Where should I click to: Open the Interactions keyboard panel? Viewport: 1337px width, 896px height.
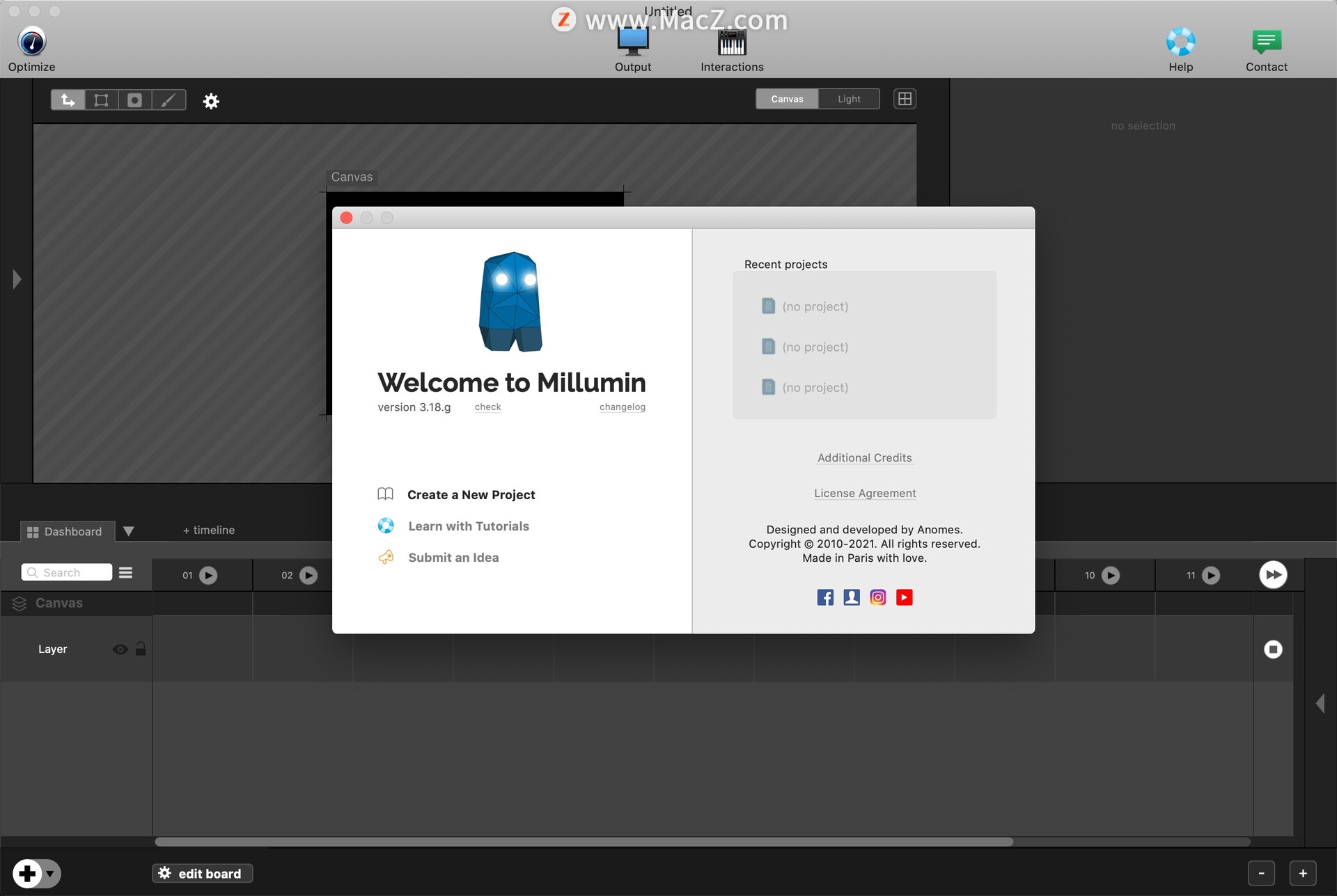[x=732, y=50]
